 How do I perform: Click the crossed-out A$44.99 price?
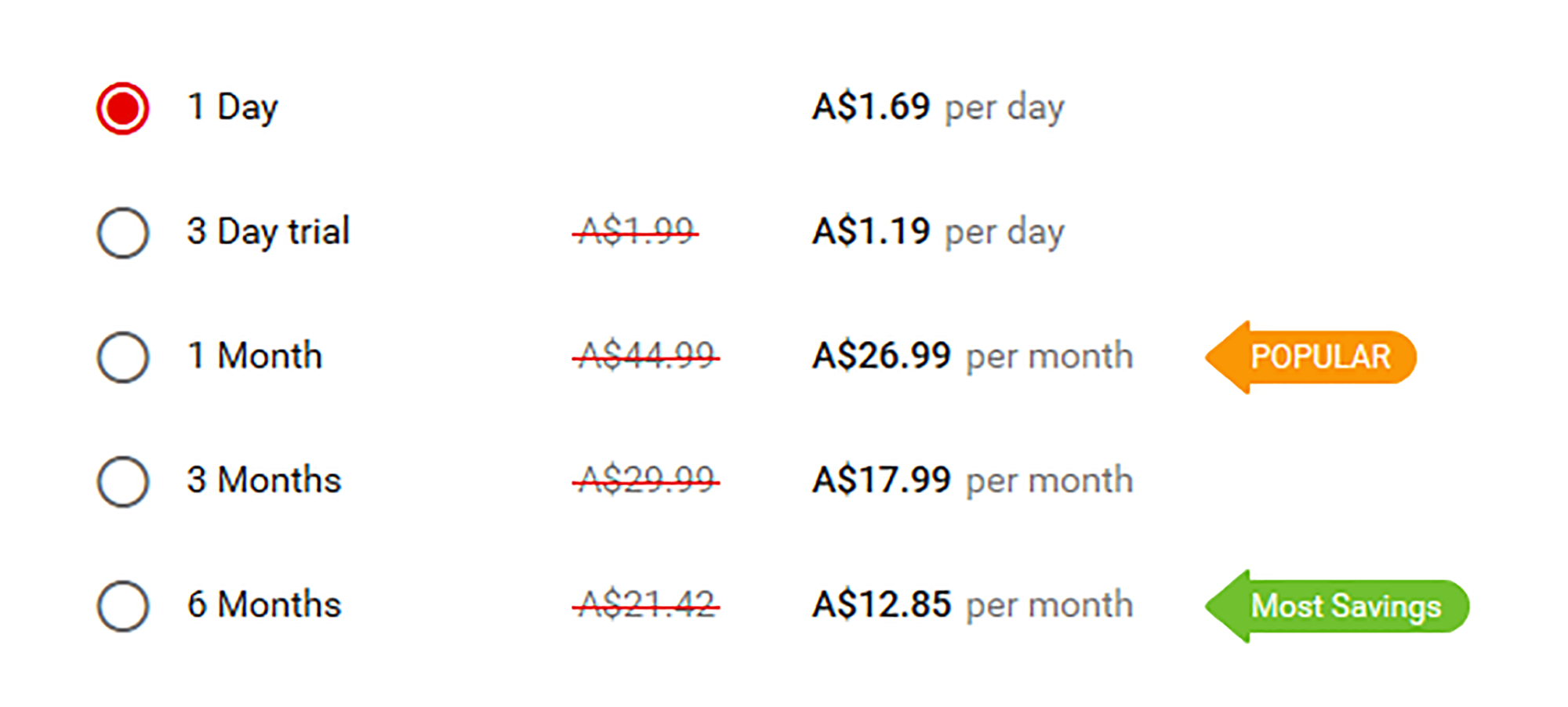click(x=646, y=357)
